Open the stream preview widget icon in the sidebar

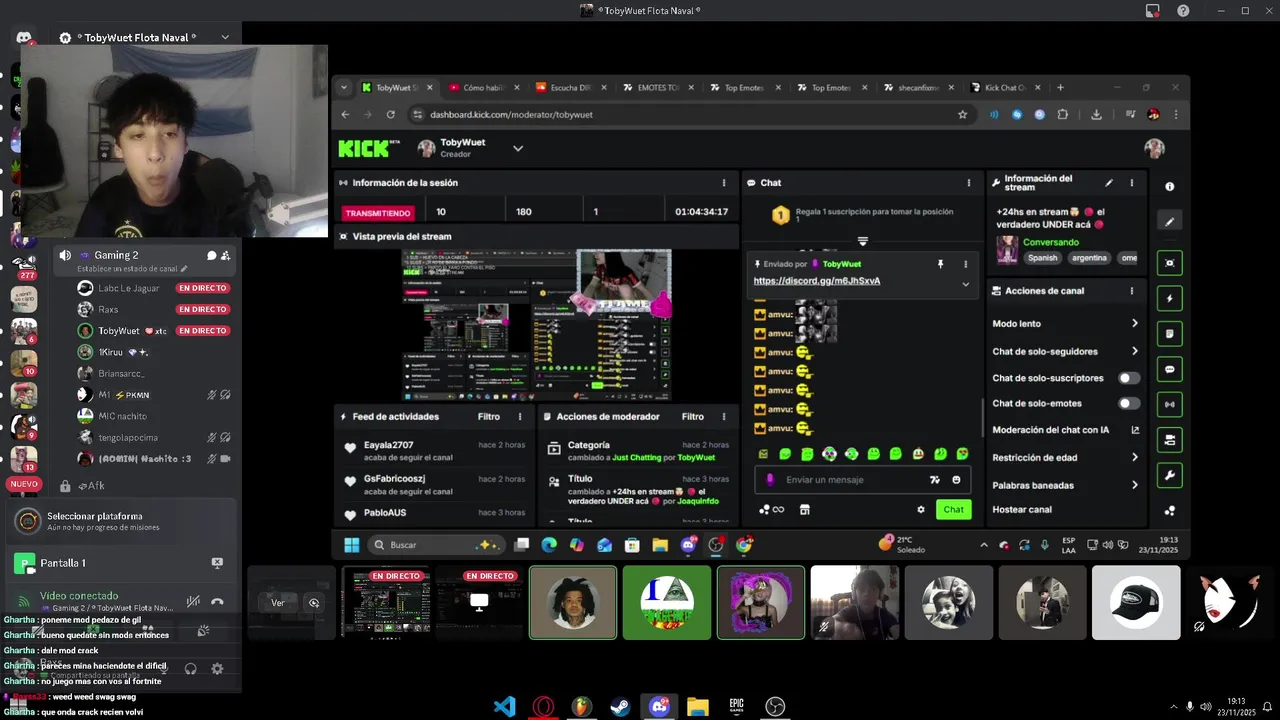1170,262
